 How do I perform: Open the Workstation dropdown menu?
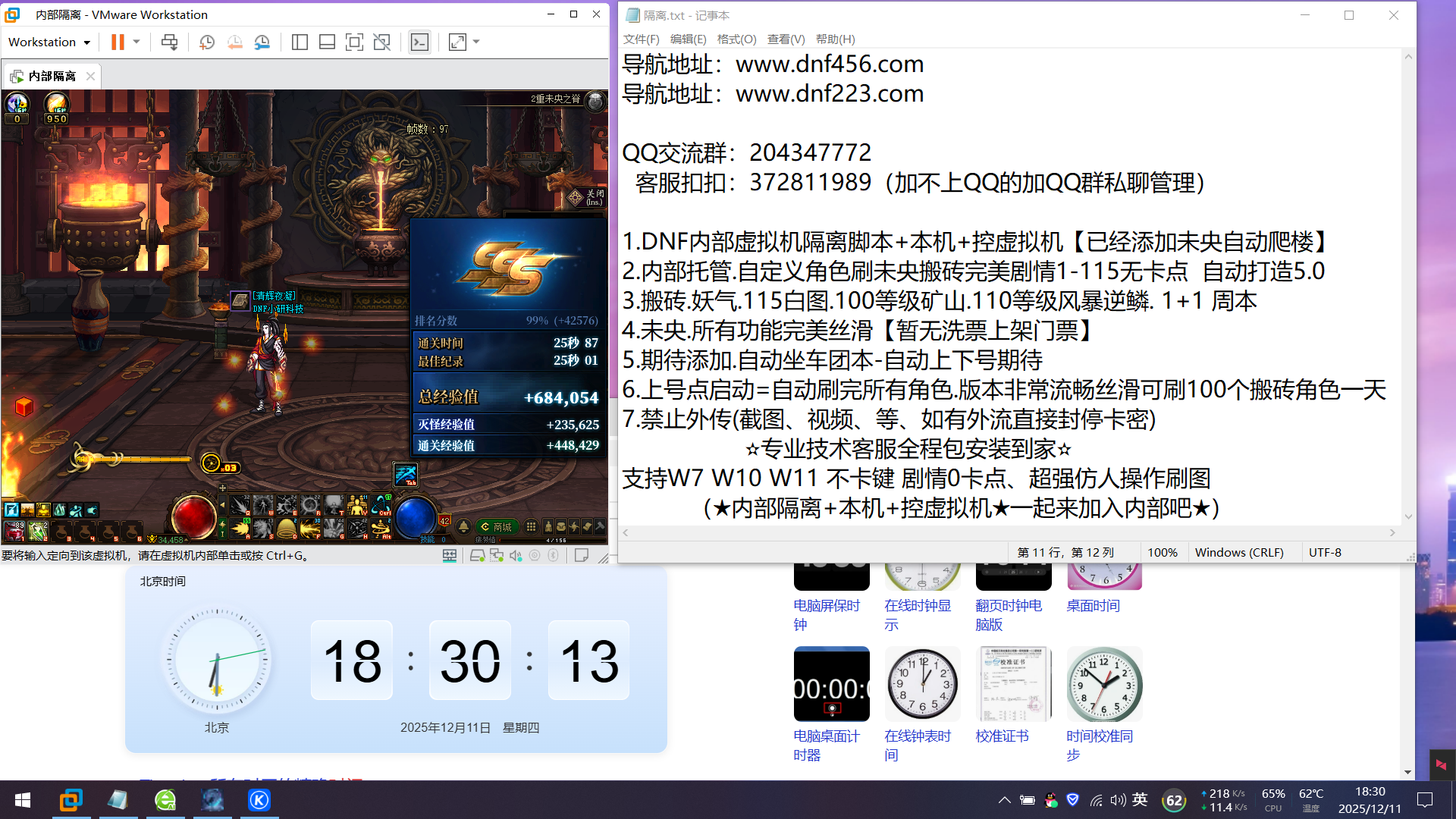point(48,42)
